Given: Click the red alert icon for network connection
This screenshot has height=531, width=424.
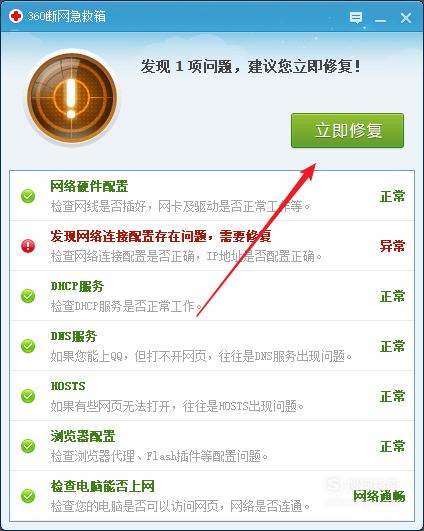Looking at the screenshot, I should [28, 246].
